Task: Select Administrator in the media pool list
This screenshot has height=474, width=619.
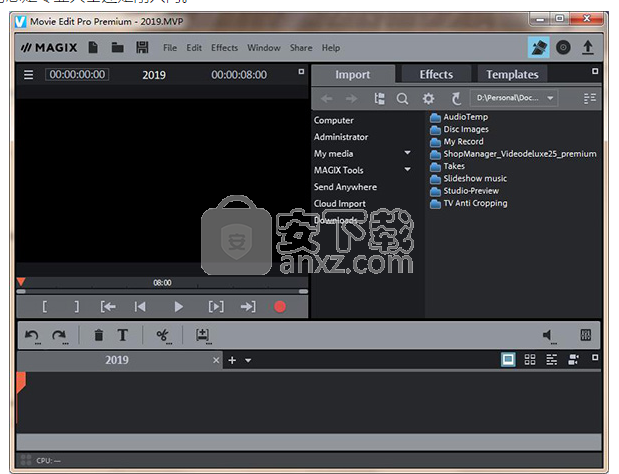Action: click(x=341, y=137)
